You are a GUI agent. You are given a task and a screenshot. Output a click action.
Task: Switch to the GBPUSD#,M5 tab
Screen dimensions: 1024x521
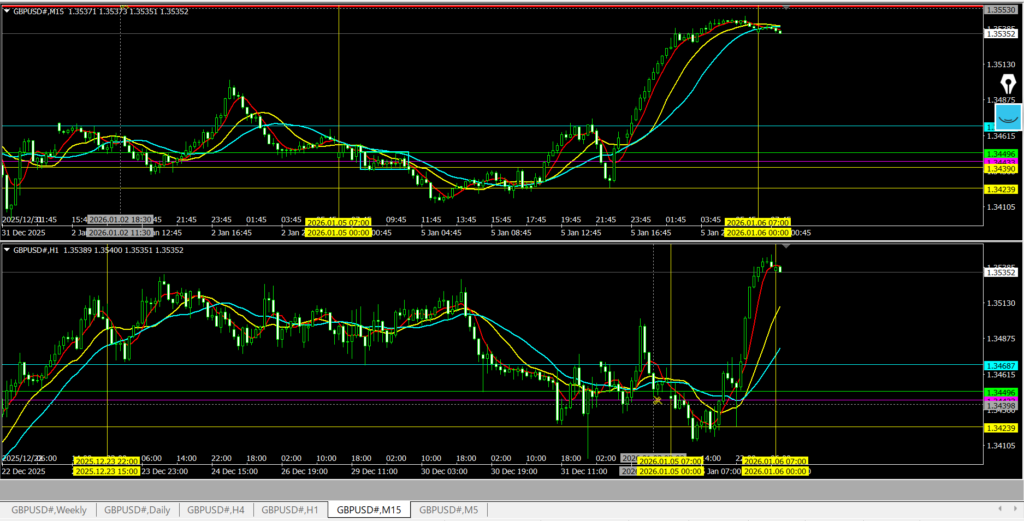pos(449,510)
